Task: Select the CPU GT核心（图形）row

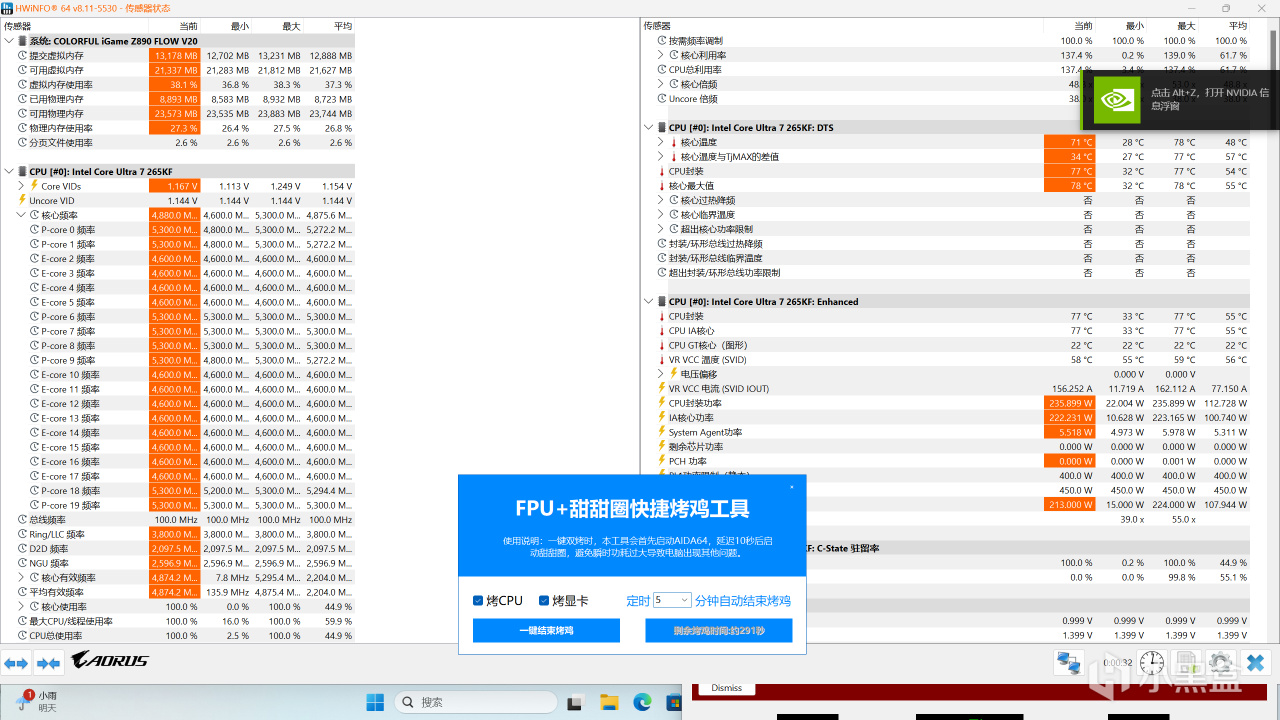Action: (x=946, y=345)
